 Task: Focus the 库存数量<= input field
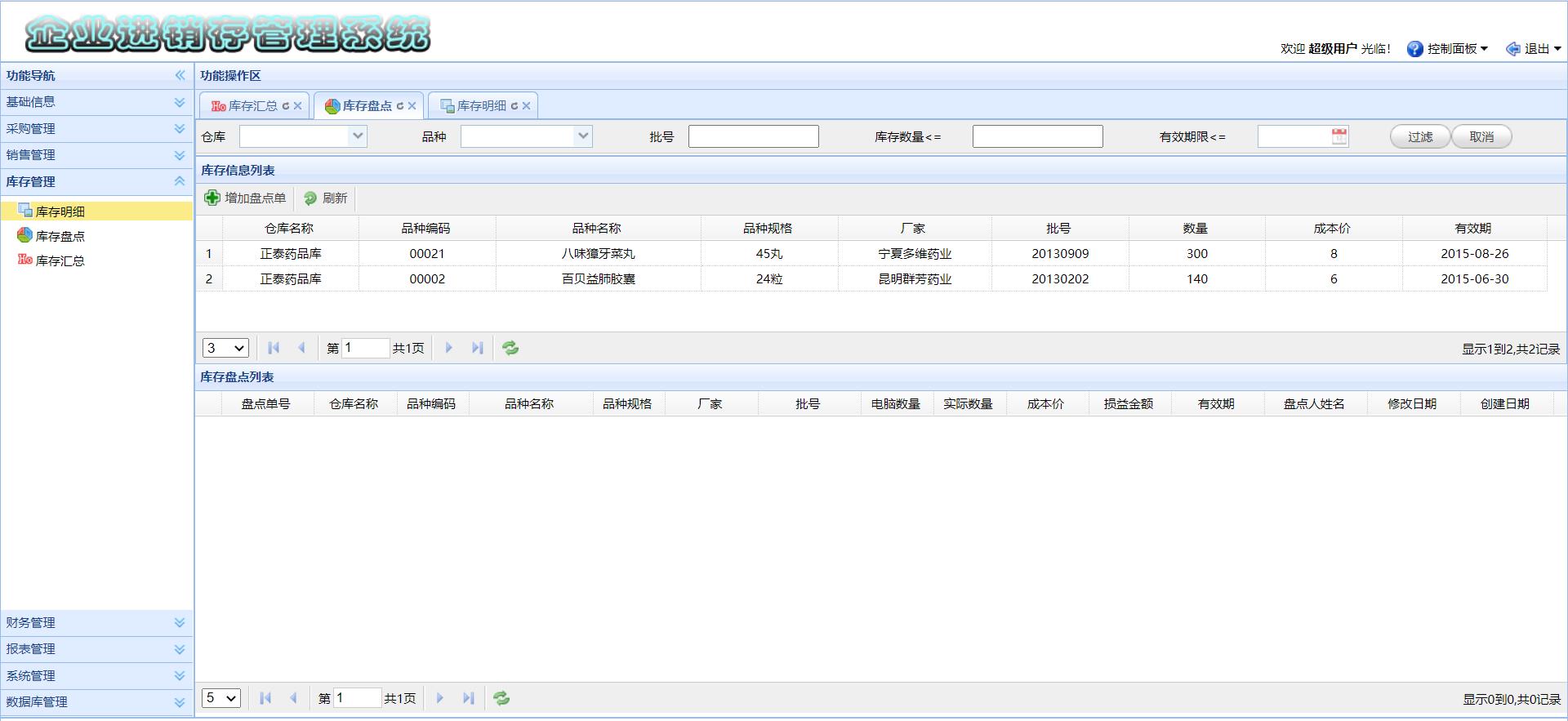click(x=1037, y=136)
